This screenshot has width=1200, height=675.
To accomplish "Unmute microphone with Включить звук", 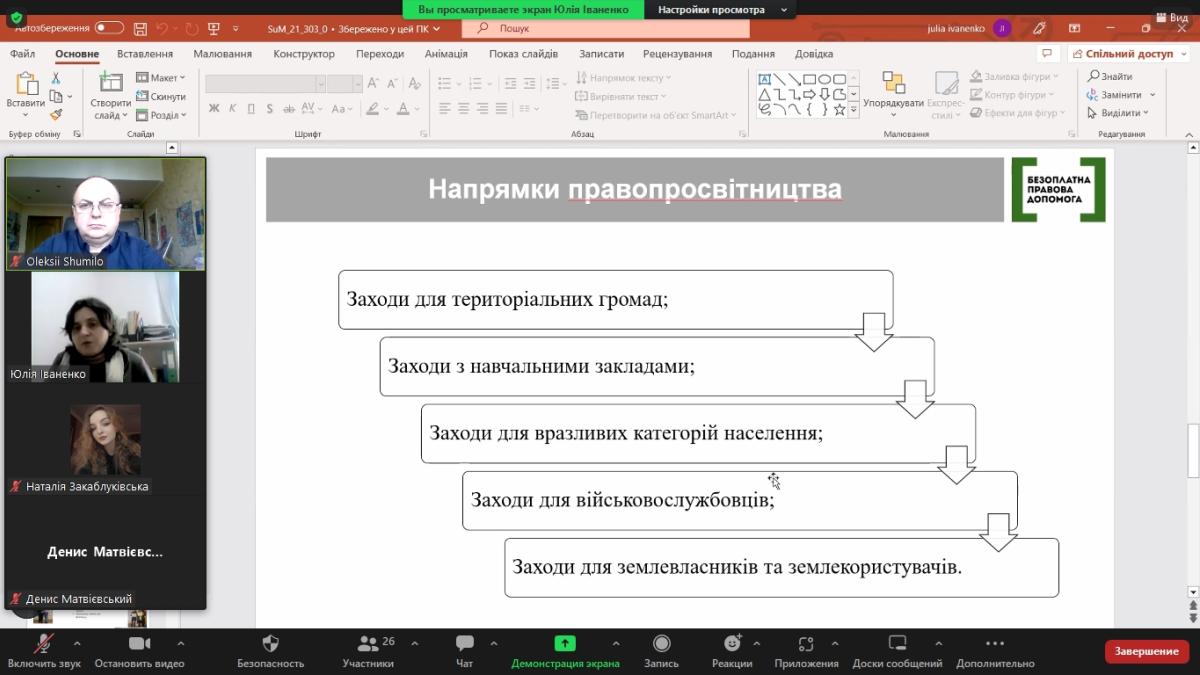I will [43, 644].
